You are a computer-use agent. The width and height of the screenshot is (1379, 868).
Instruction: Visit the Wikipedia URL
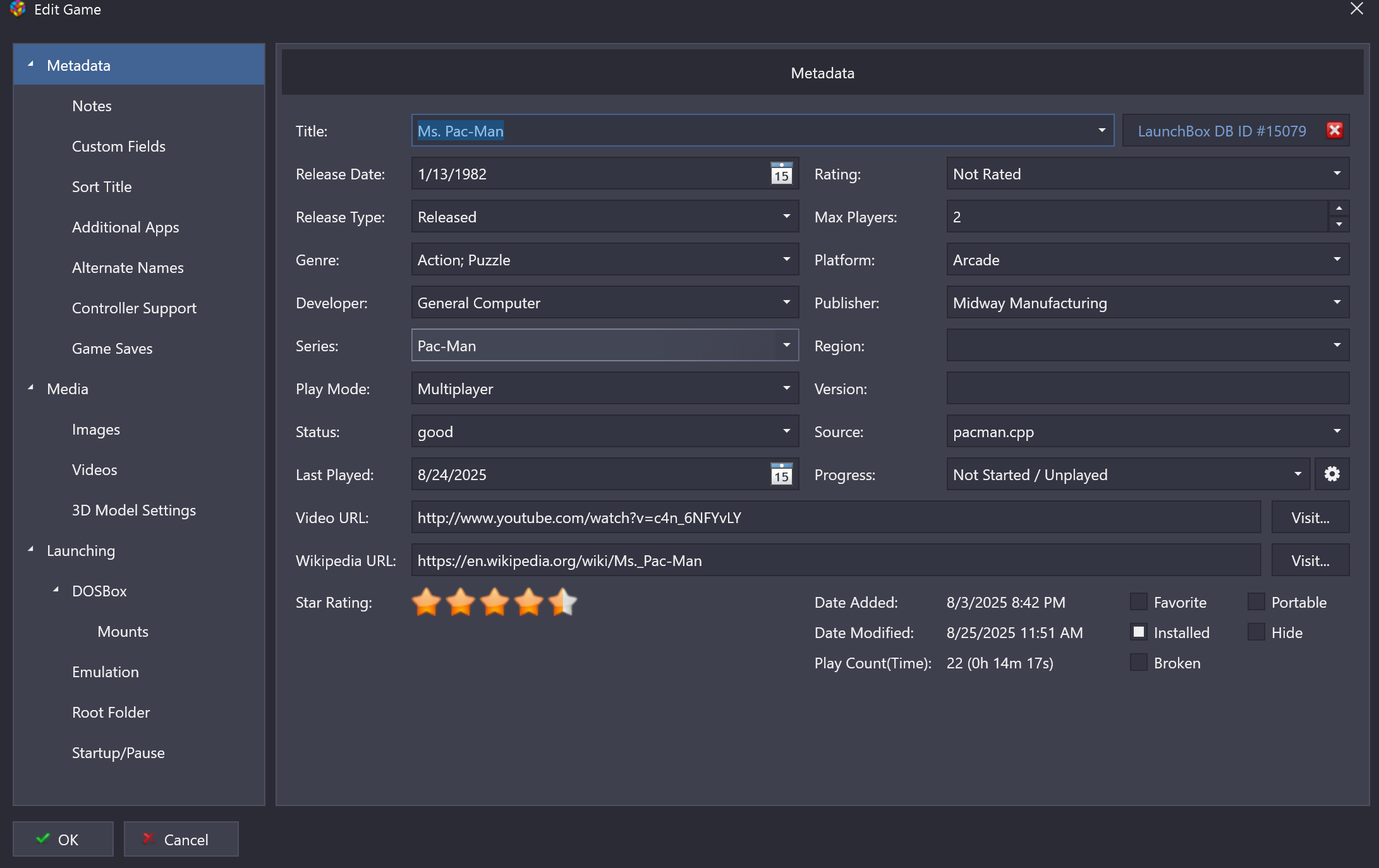(x=1310, y=560)
